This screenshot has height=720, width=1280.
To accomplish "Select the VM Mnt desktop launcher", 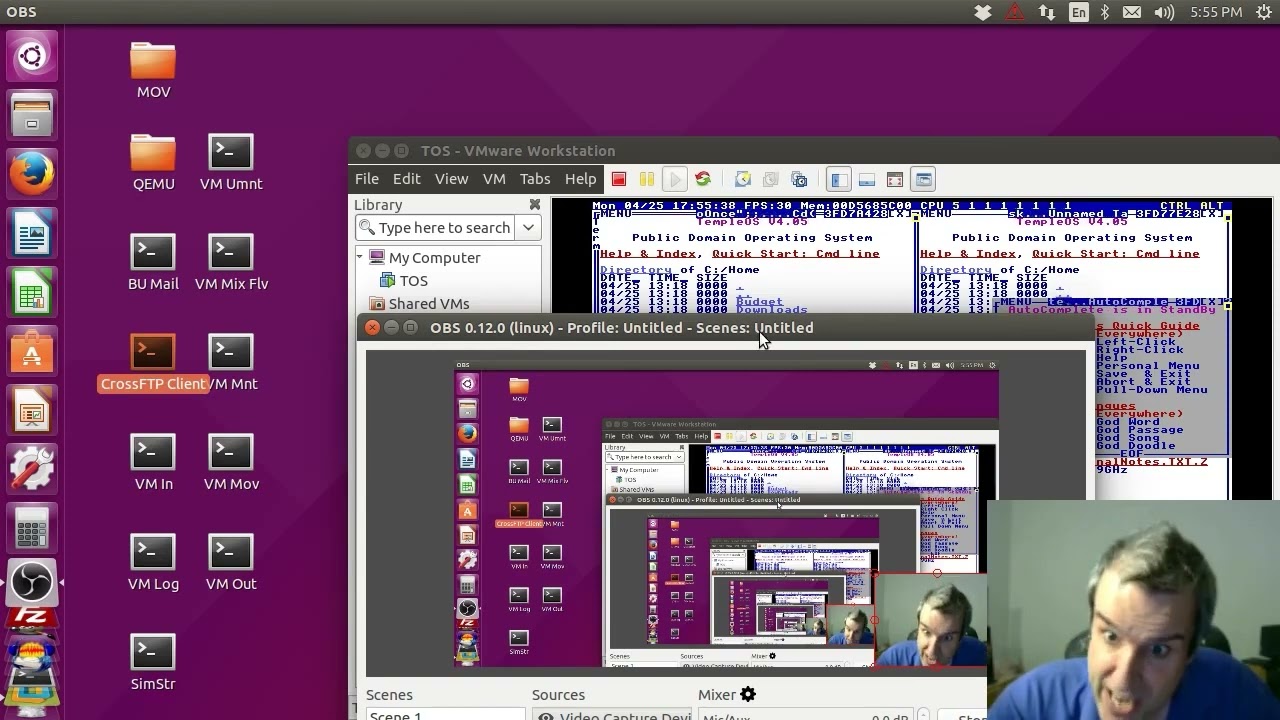I will (231, 362).
